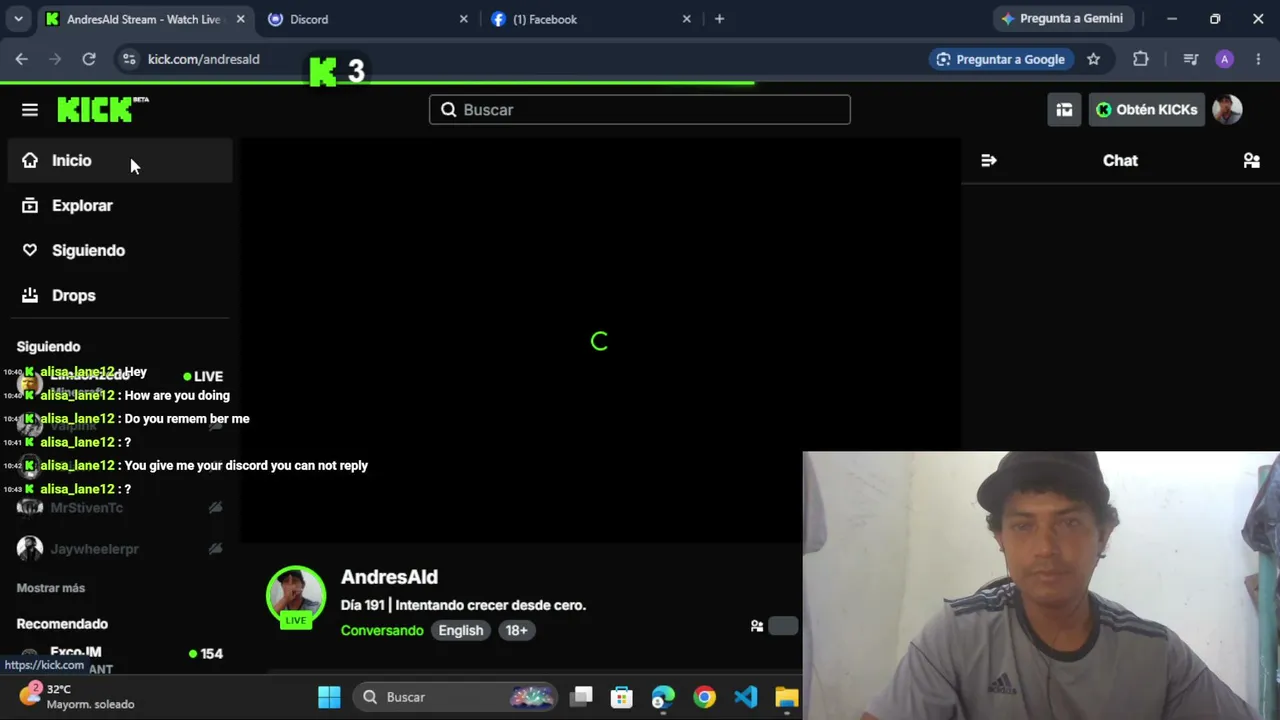Click the viewers icon beside stream info
1280x720 pixels.
click(x=757, y=626)
